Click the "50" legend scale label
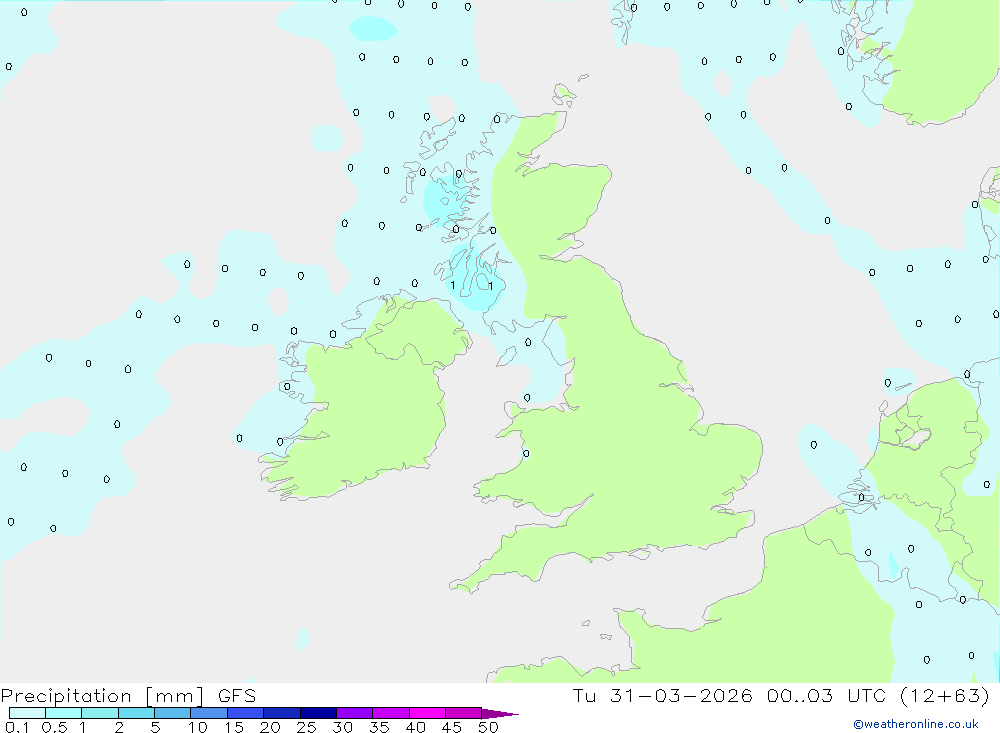 (x=489, y=727)
